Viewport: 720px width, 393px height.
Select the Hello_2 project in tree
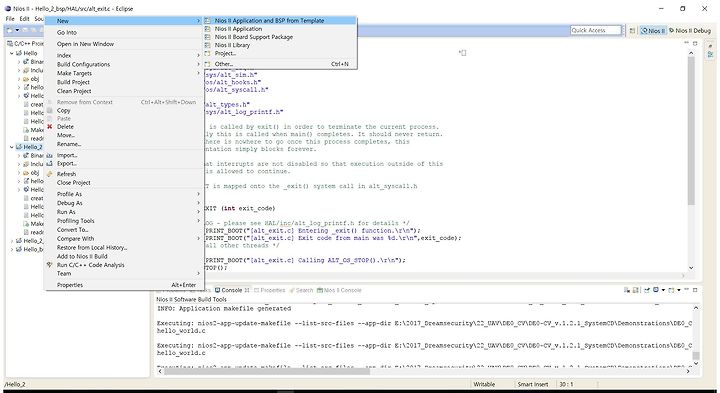click(x=29, y=147)
